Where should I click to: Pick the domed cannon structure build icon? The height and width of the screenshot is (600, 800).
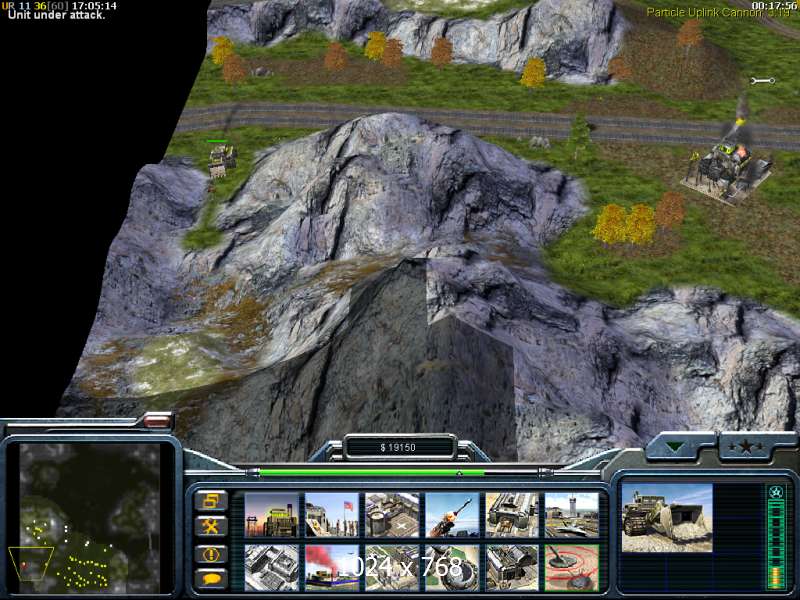[x=452, y=567]
